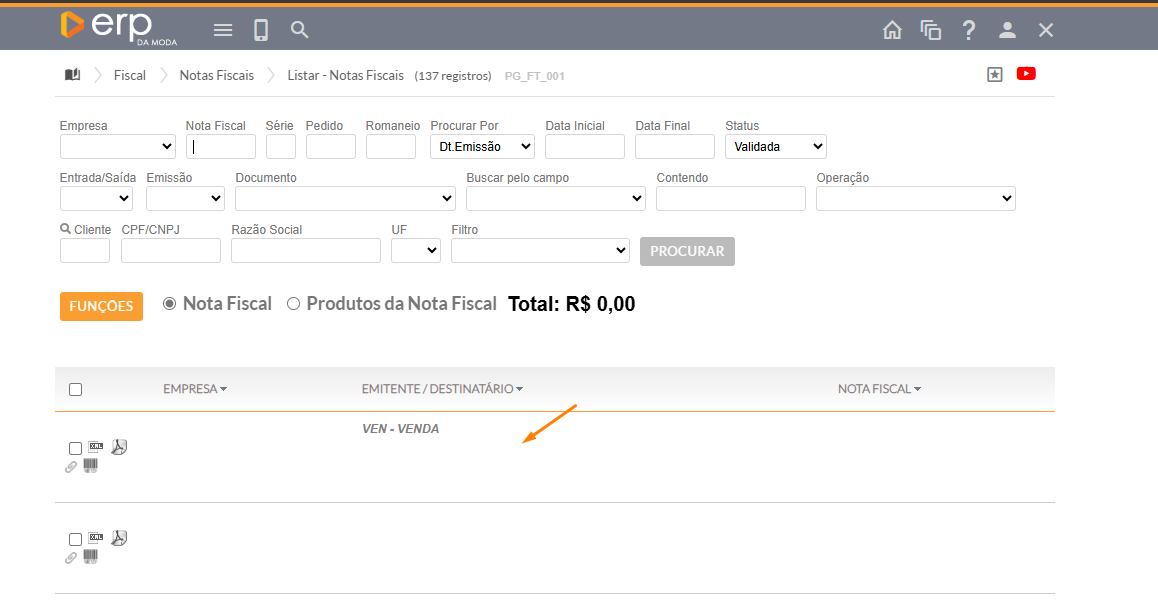The height and width of the screenshot is (601, 1158).
Task: Go to the Fiscal breadcrumb item
Action: 130,75
